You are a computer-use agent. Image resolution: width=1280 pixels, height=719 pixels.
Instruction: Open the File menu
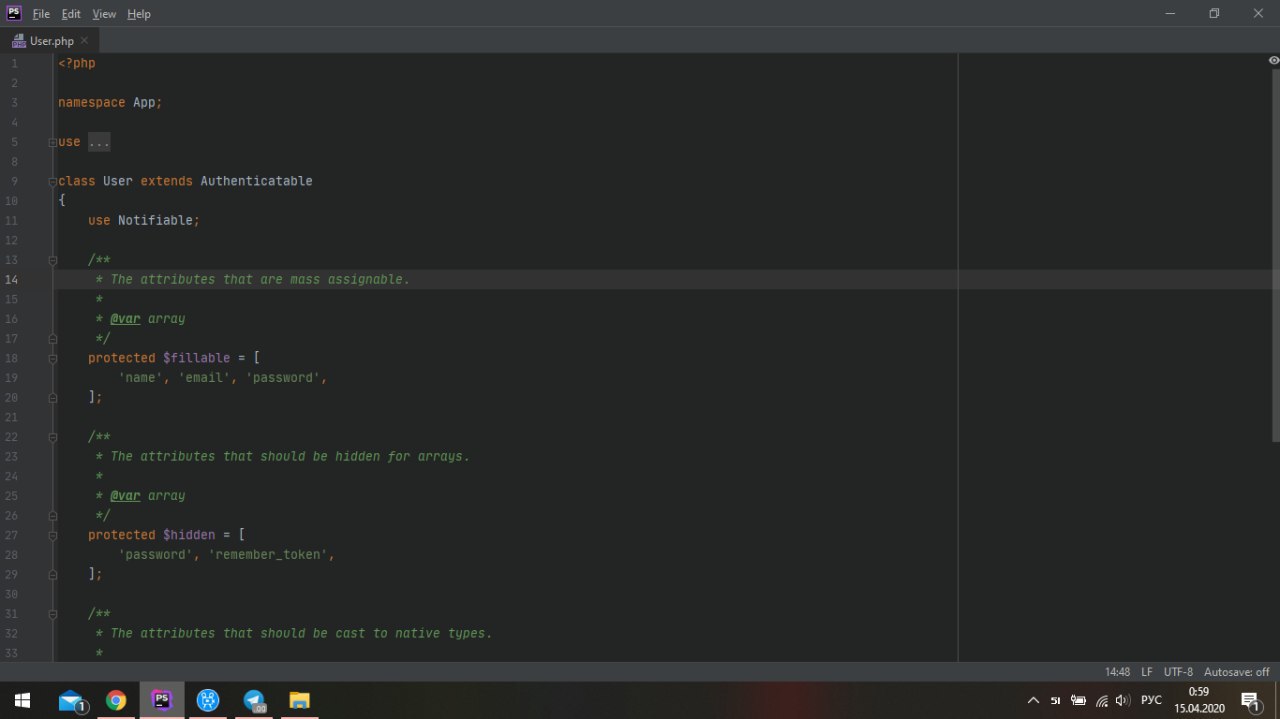tap(41, 14)
